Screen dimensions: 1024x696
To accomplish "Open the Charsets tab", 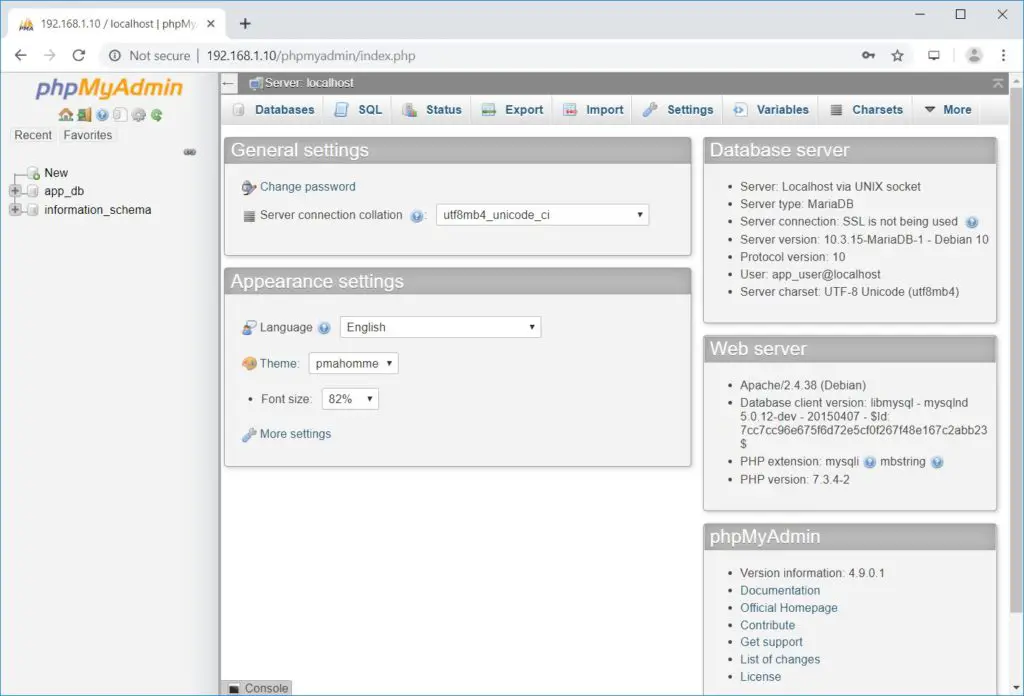I will (x=866, y=110).
